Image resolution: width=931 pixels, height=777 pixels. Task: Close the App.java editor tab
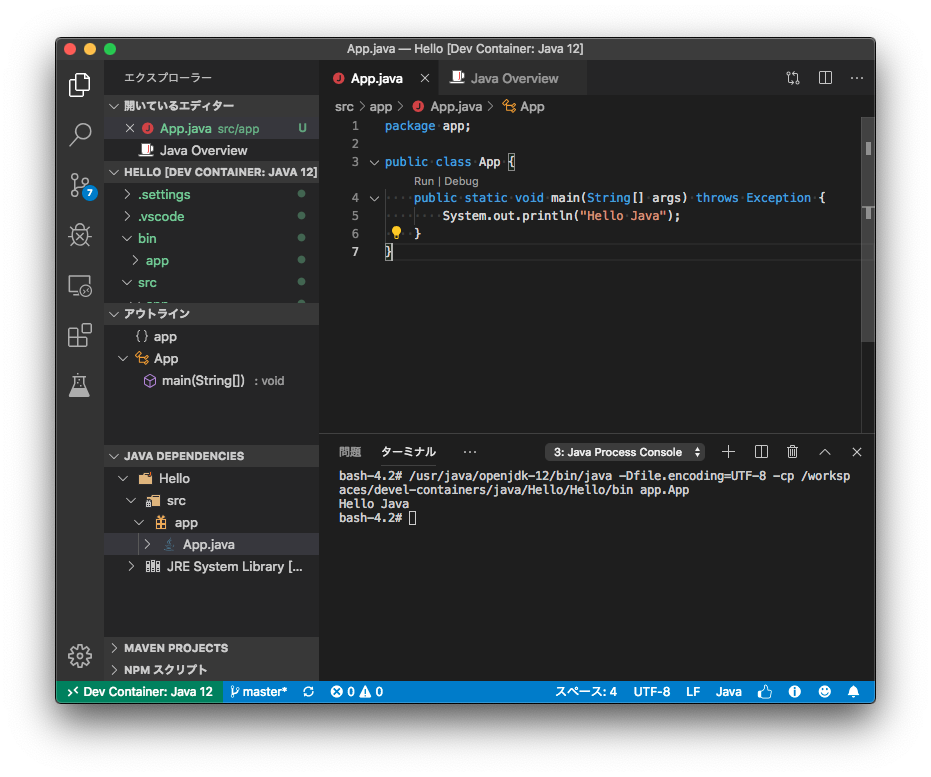click(x=425, y=78)
